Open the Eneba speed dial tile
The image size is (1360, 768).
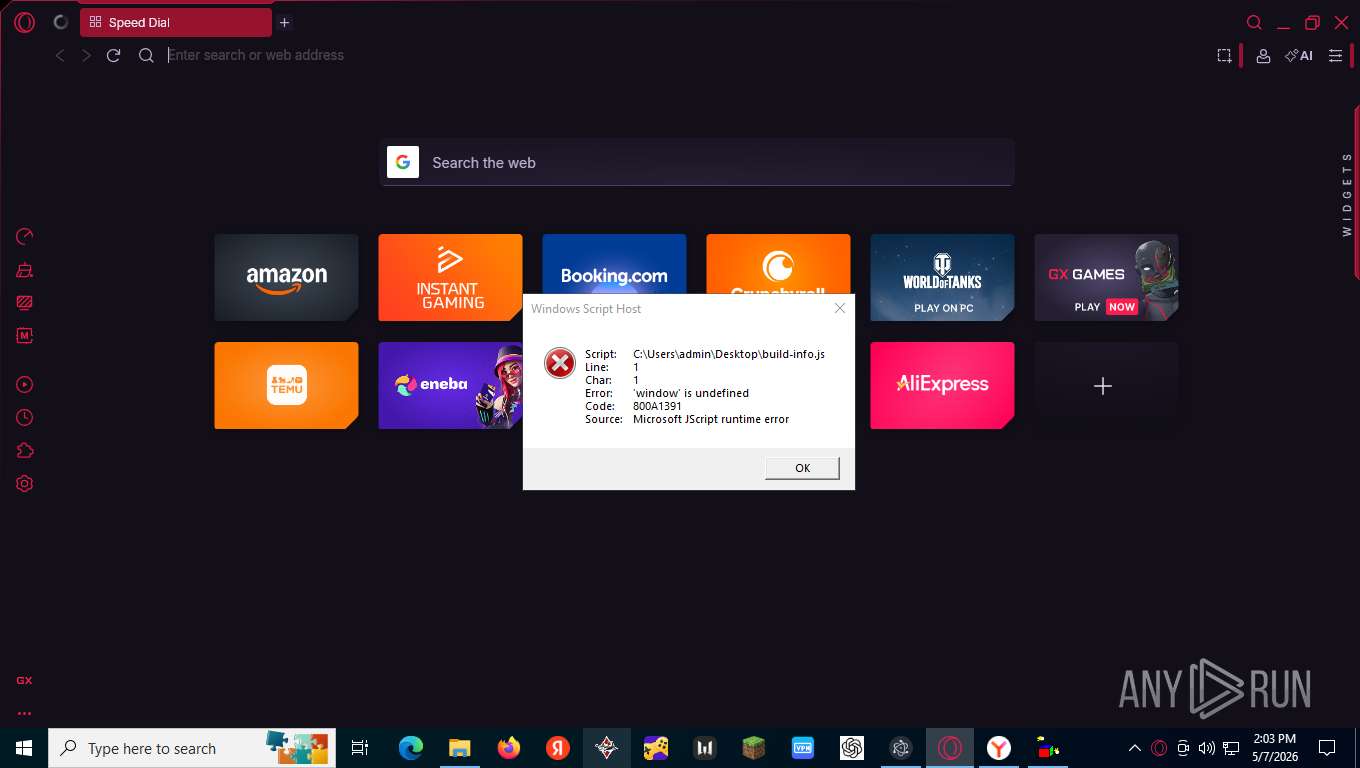(x=450, y=385)
